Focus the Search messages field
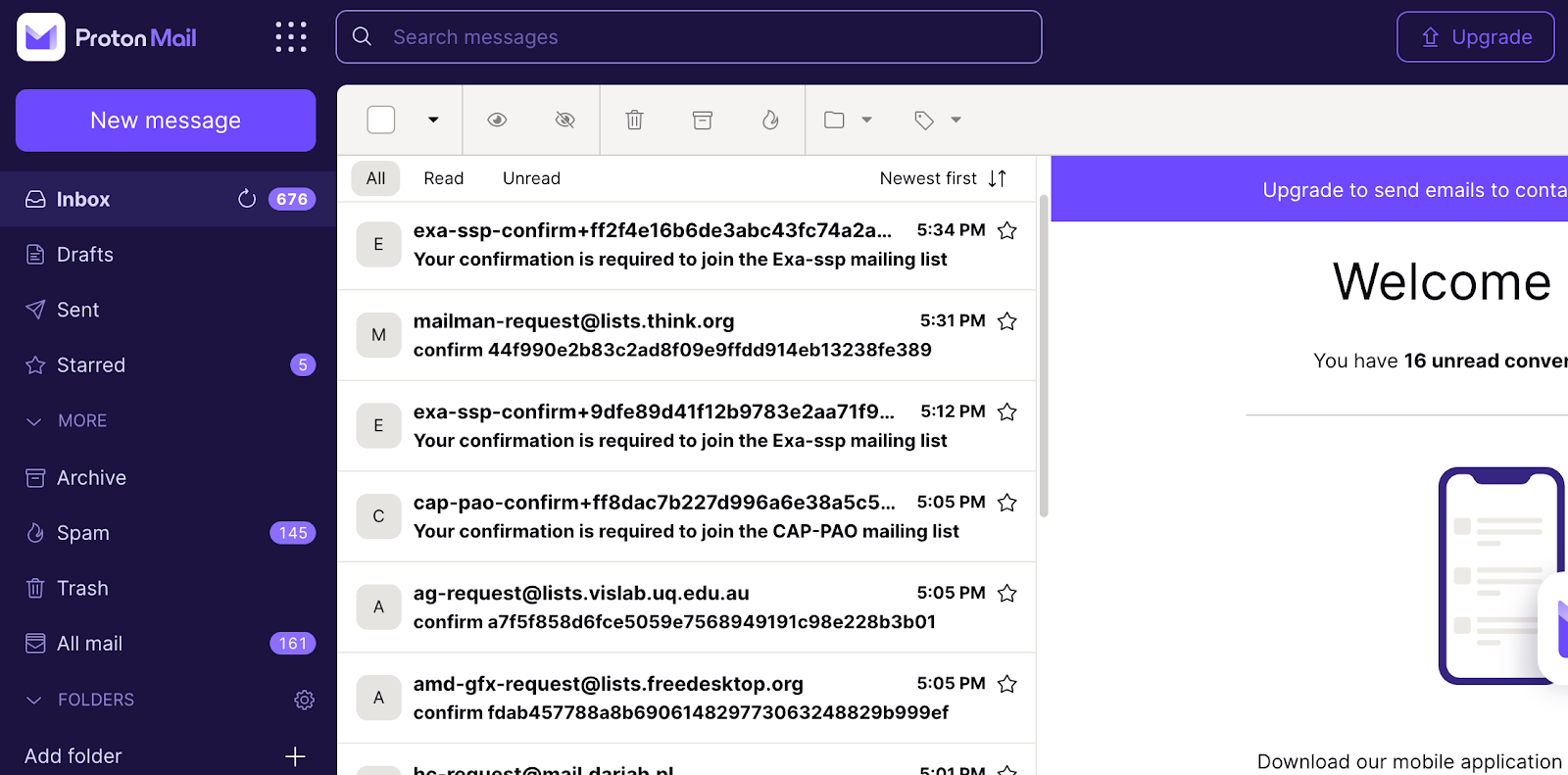1568x775 pixels. (x=689, y=37)
